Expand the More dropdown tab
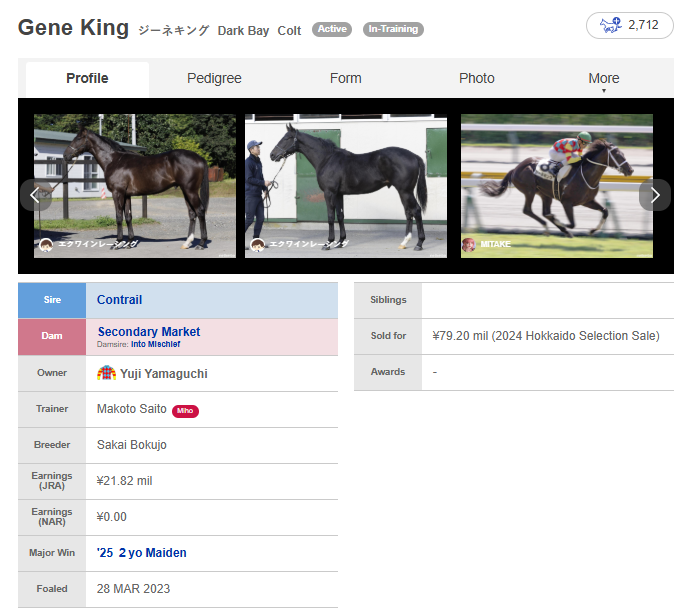Image resolution: width=681 pixels, height=612 pixels. [604, 79]
